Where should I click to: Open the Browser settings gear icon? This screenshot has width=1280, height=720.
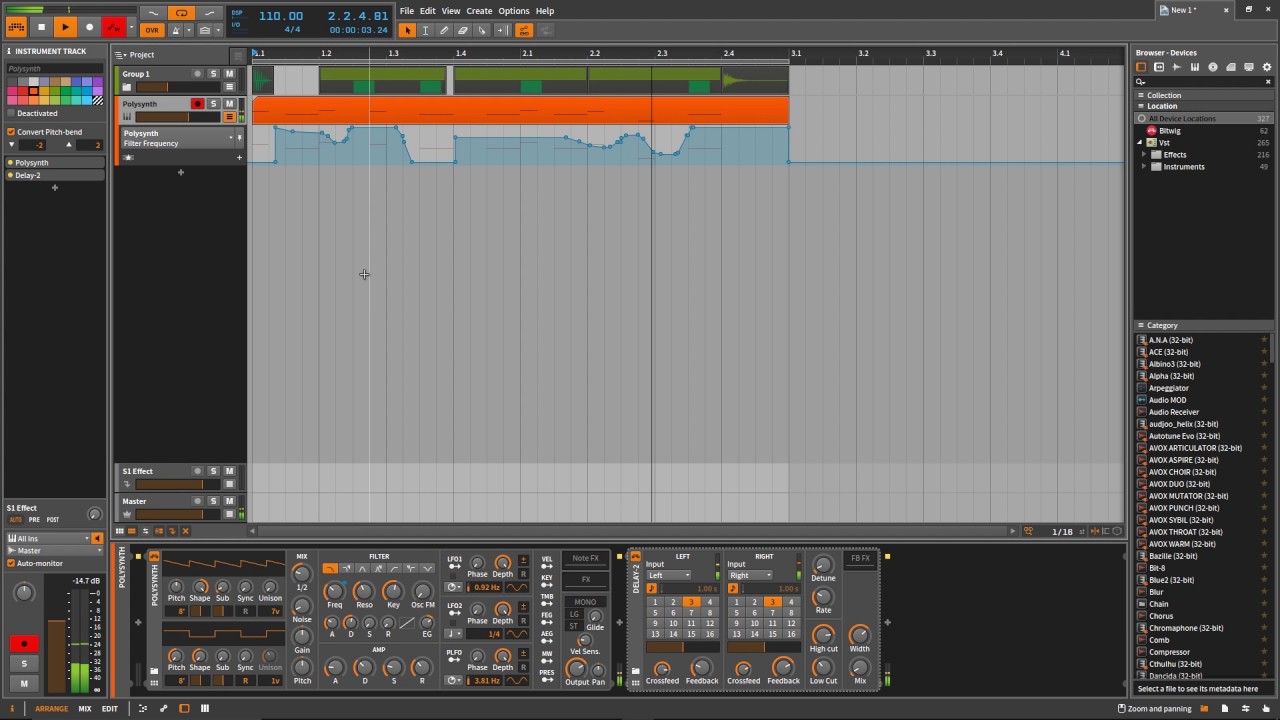(1267, 67)
